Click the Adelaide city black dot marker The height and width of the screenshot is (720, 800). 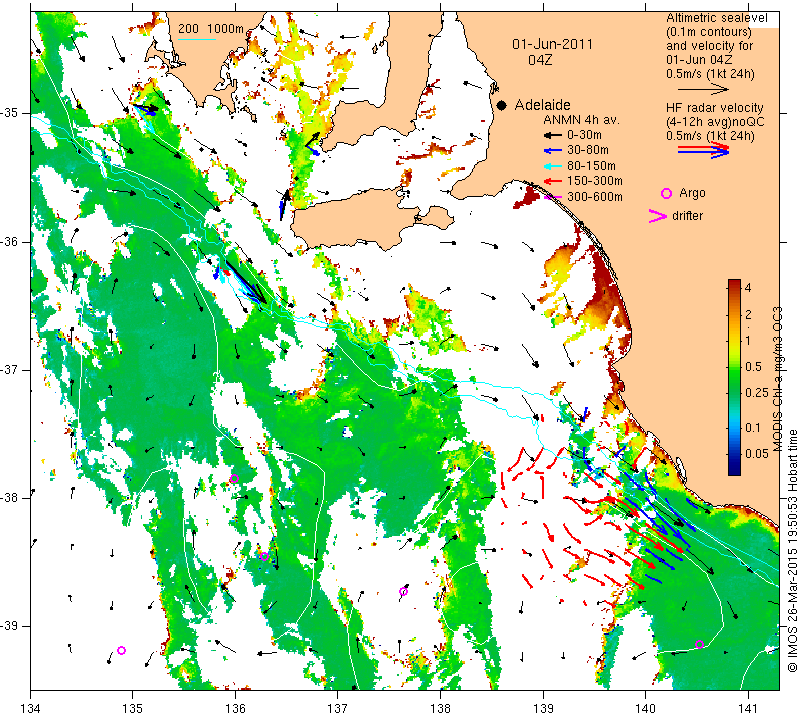(502, 105)
